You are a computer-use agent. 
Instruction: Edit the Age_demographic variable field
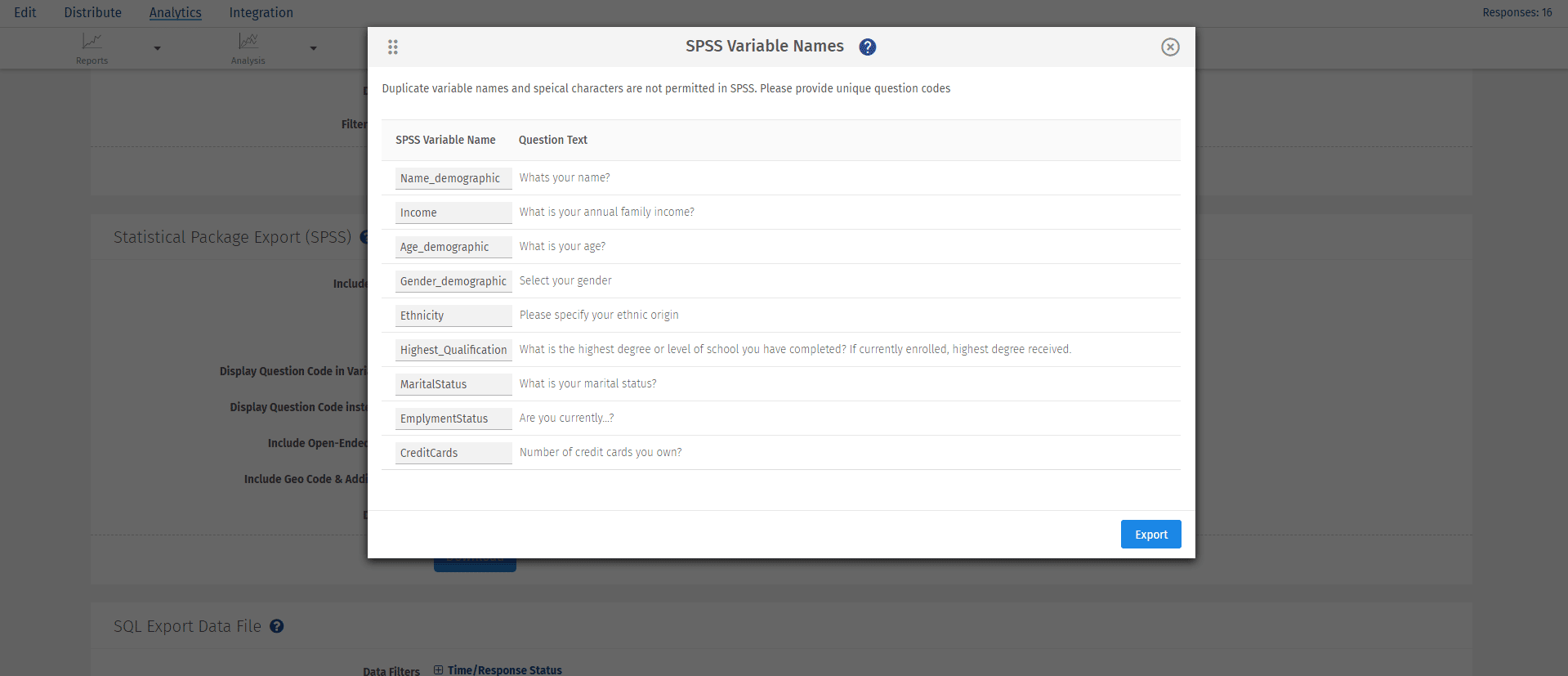click(453, 247)
